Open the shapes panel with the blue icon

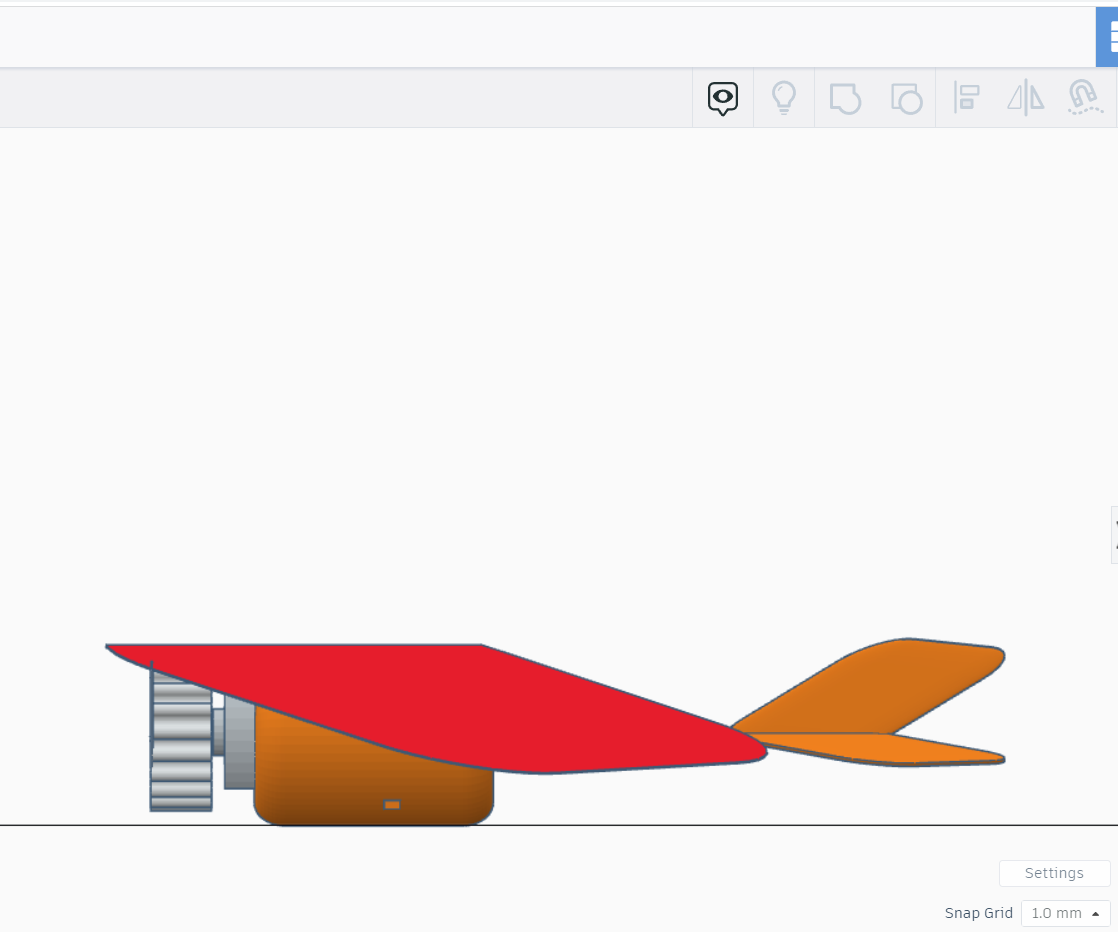point(1110,37)
